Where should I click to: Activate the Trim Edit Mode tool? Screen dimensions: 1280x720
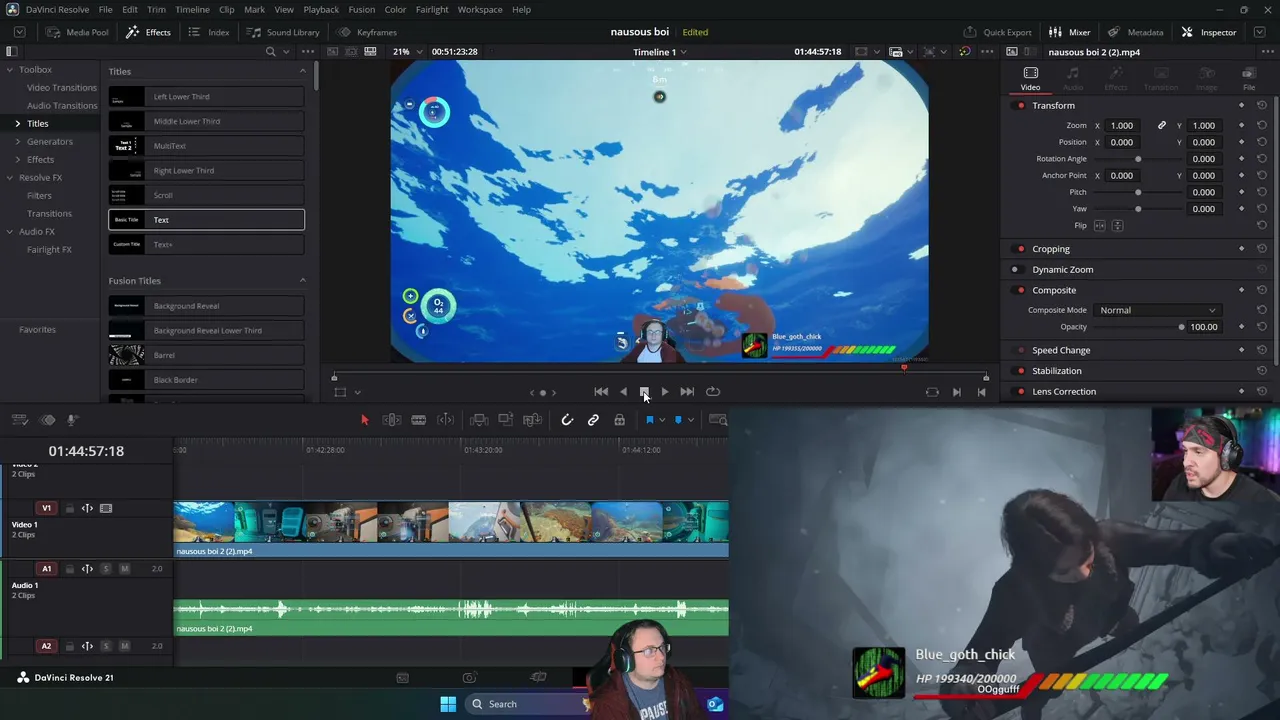[392, 420]
